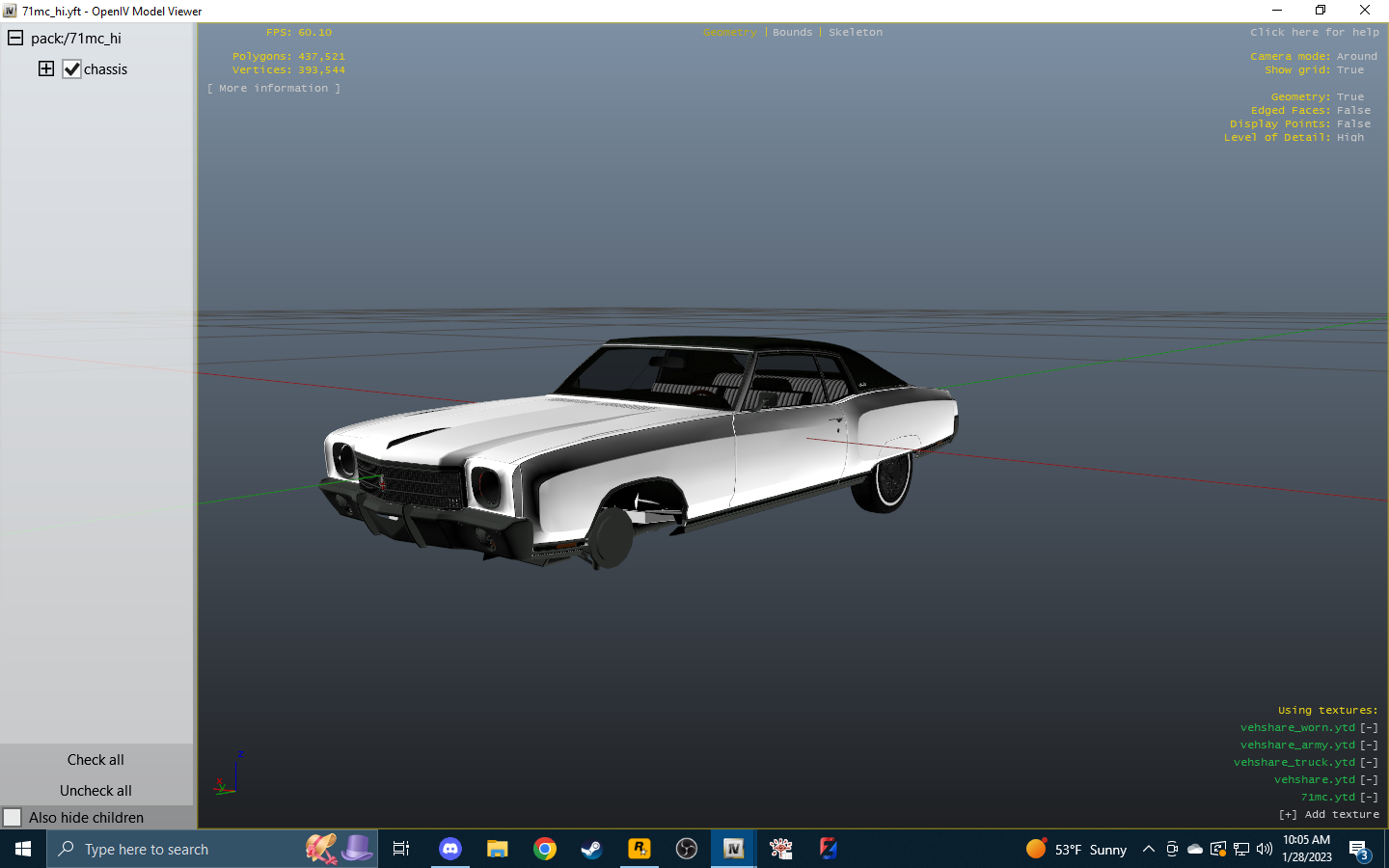The width and height of the screenshot is (1389, 868).
Task: Open Discord from the taskbar
Action: coord(449,849)
